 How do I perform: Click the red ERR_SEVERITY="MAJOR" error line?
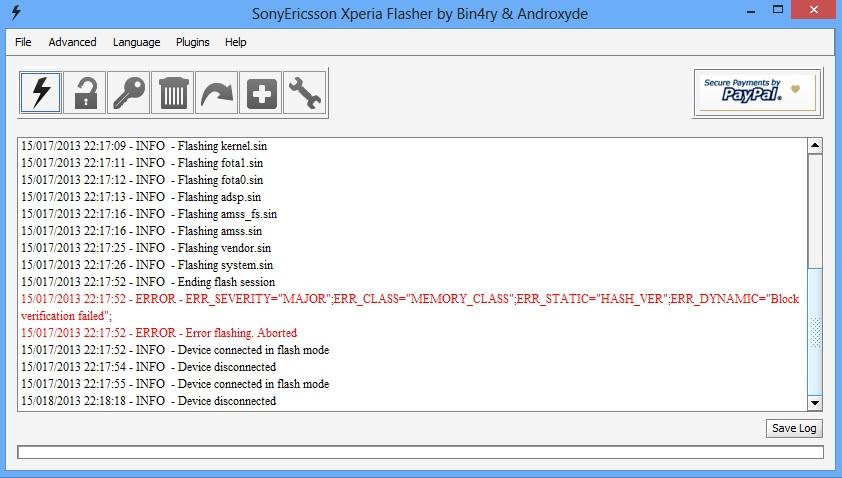coord(410,307)
